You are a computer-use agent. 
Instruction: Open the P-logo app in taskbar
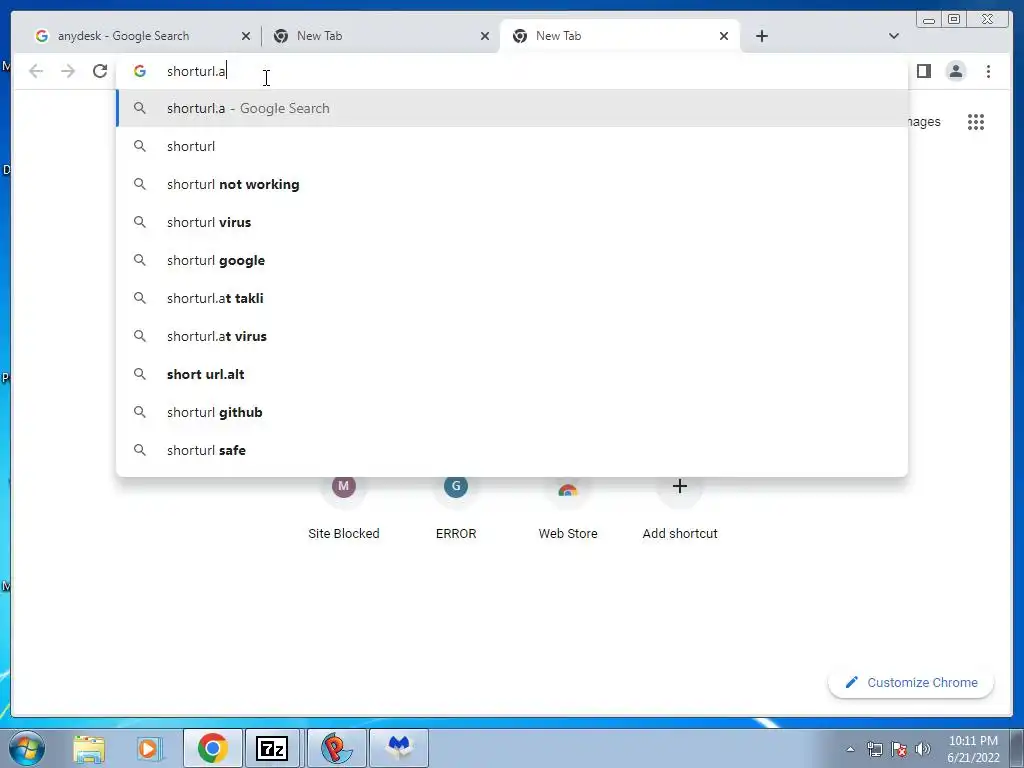tap(336, 748)
